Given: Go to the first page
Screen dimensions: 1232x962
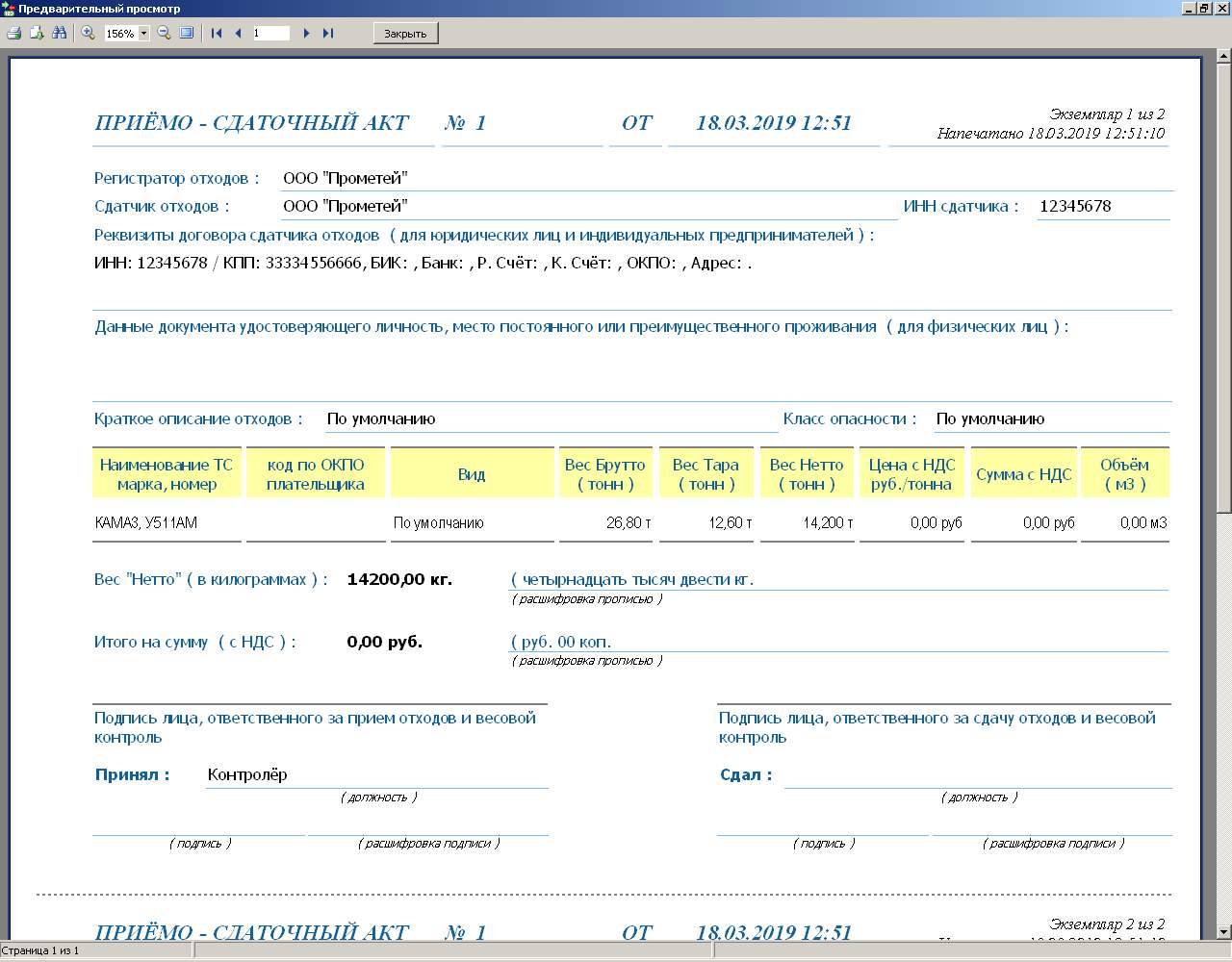Looking at the screenshot, I should click(217, 33).
